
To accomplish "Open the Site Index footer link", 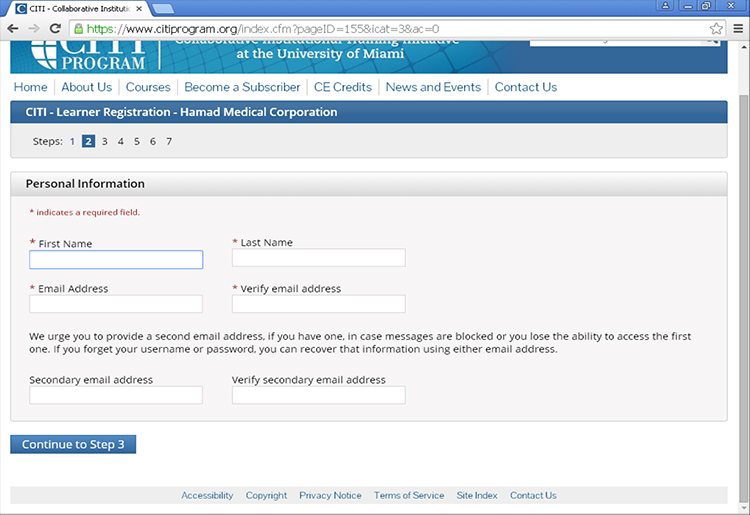I will [477, 495].
